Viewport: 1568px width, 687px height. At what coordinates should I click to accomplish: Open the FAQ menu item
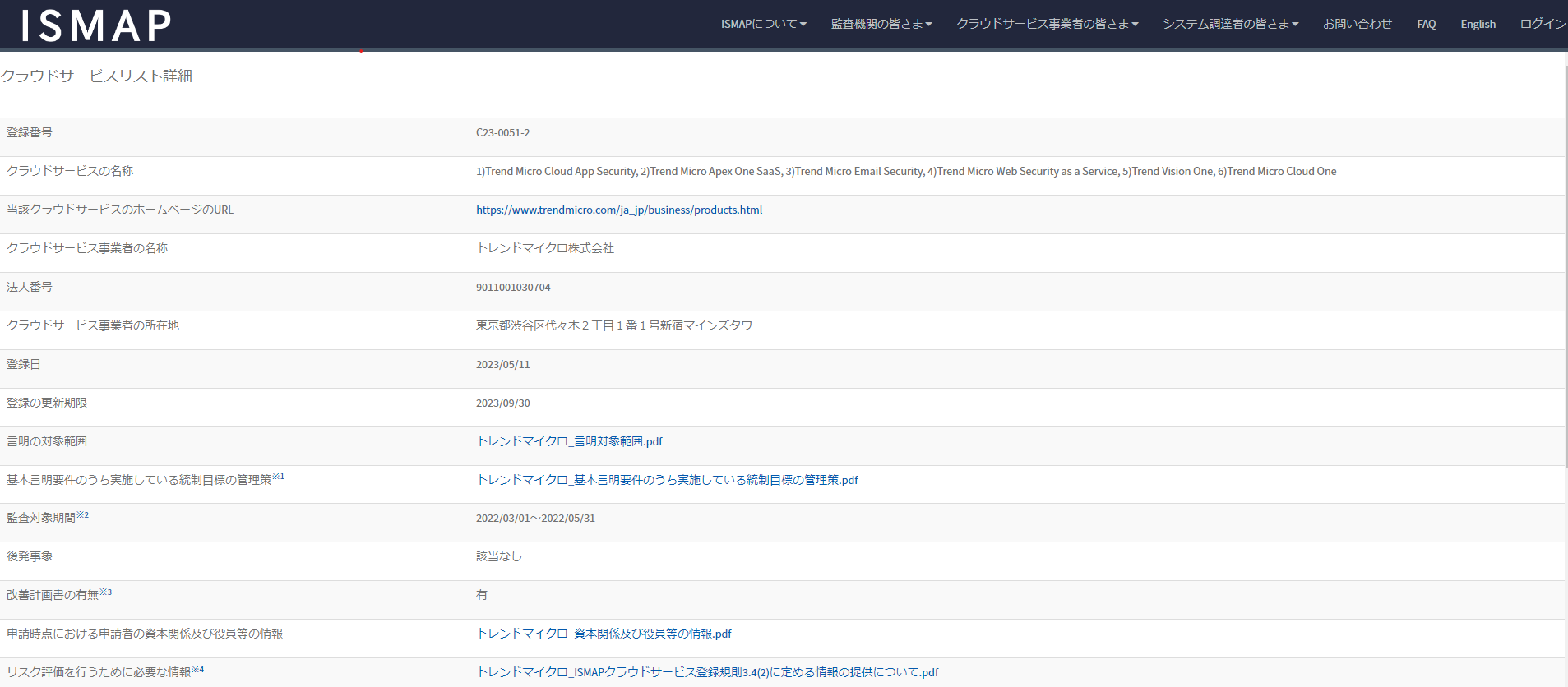pyautogui.click(x=1426, y=24)
